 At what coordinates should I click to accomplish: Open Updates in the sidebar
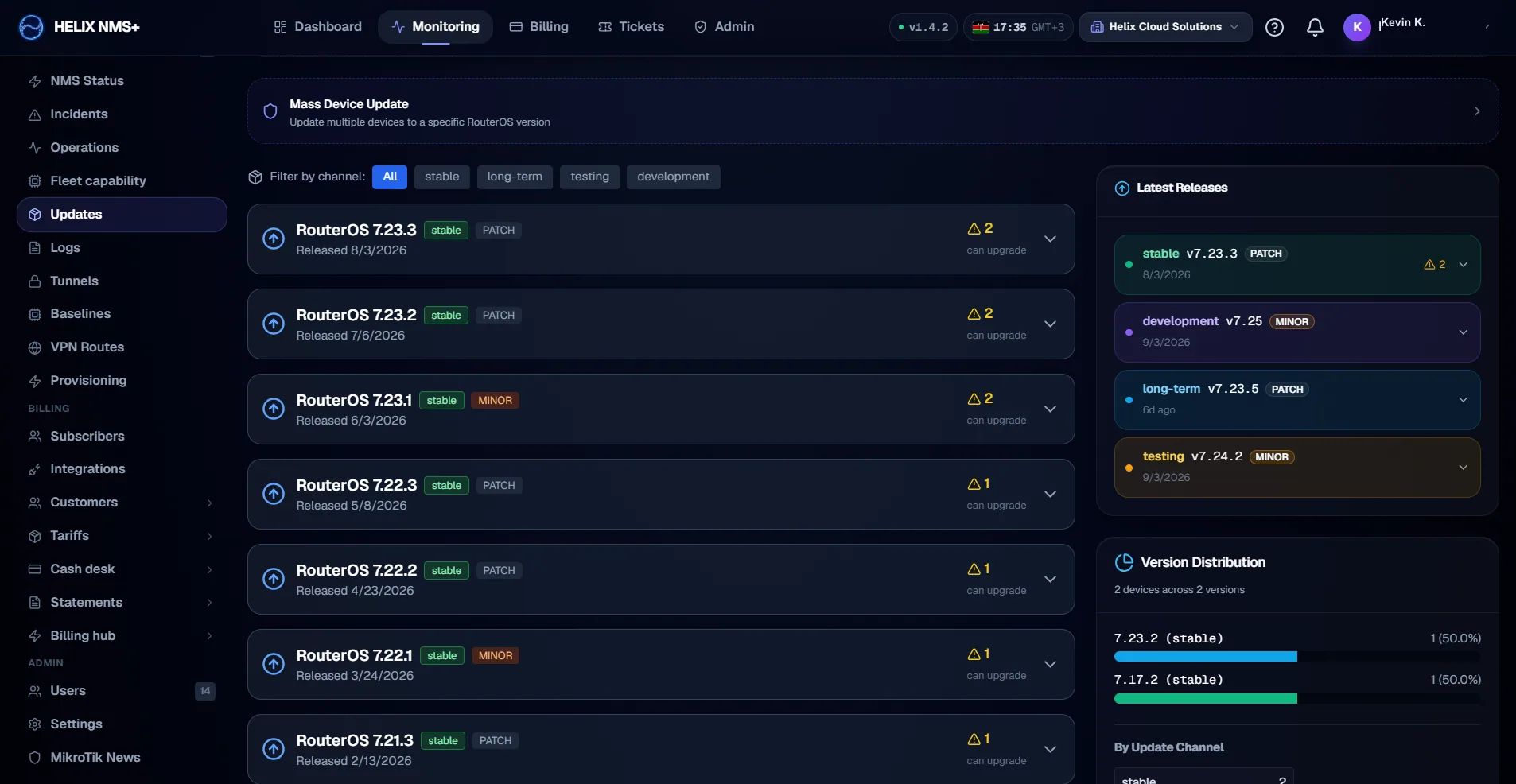pos(122,215)
